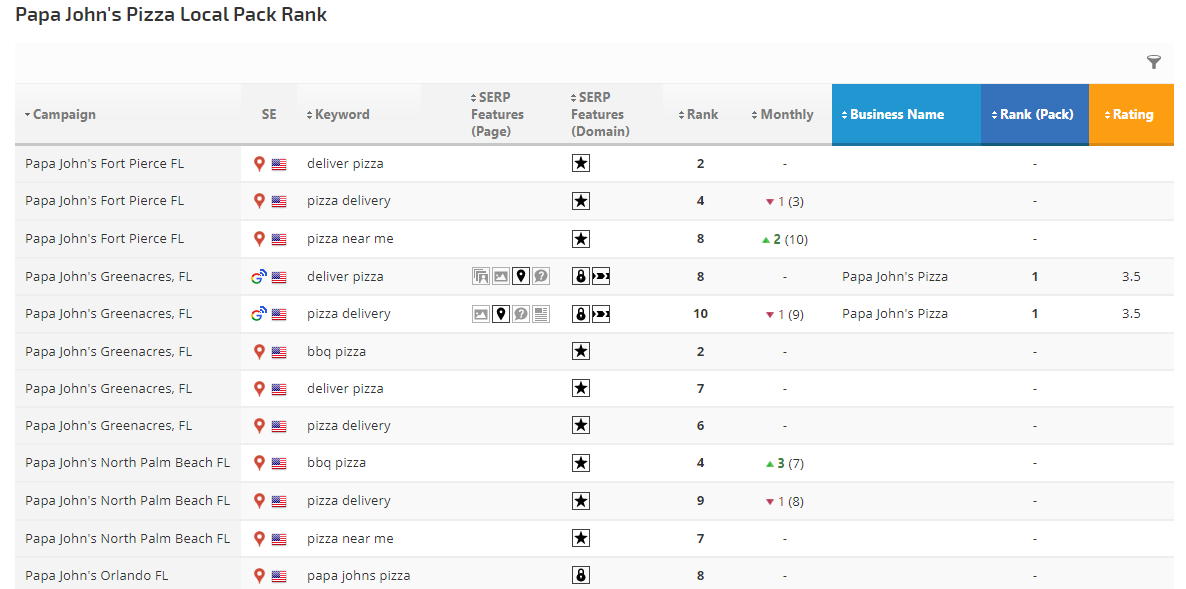The height and width of the screenshot is (589, 1186).
Task: Click star icon in North Palm Beach bbq pizza row
Action: (x=580, y=463)
